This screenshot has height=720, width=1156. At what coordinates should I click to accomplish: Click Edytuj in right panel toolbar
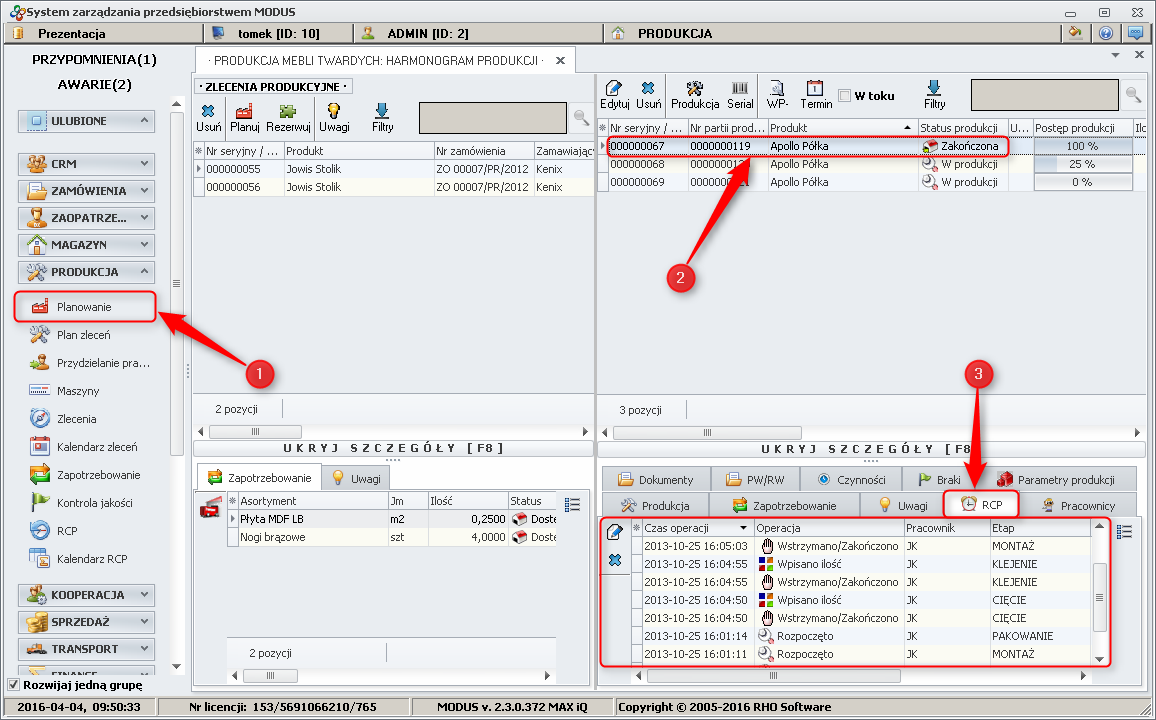tap(614, 95)
